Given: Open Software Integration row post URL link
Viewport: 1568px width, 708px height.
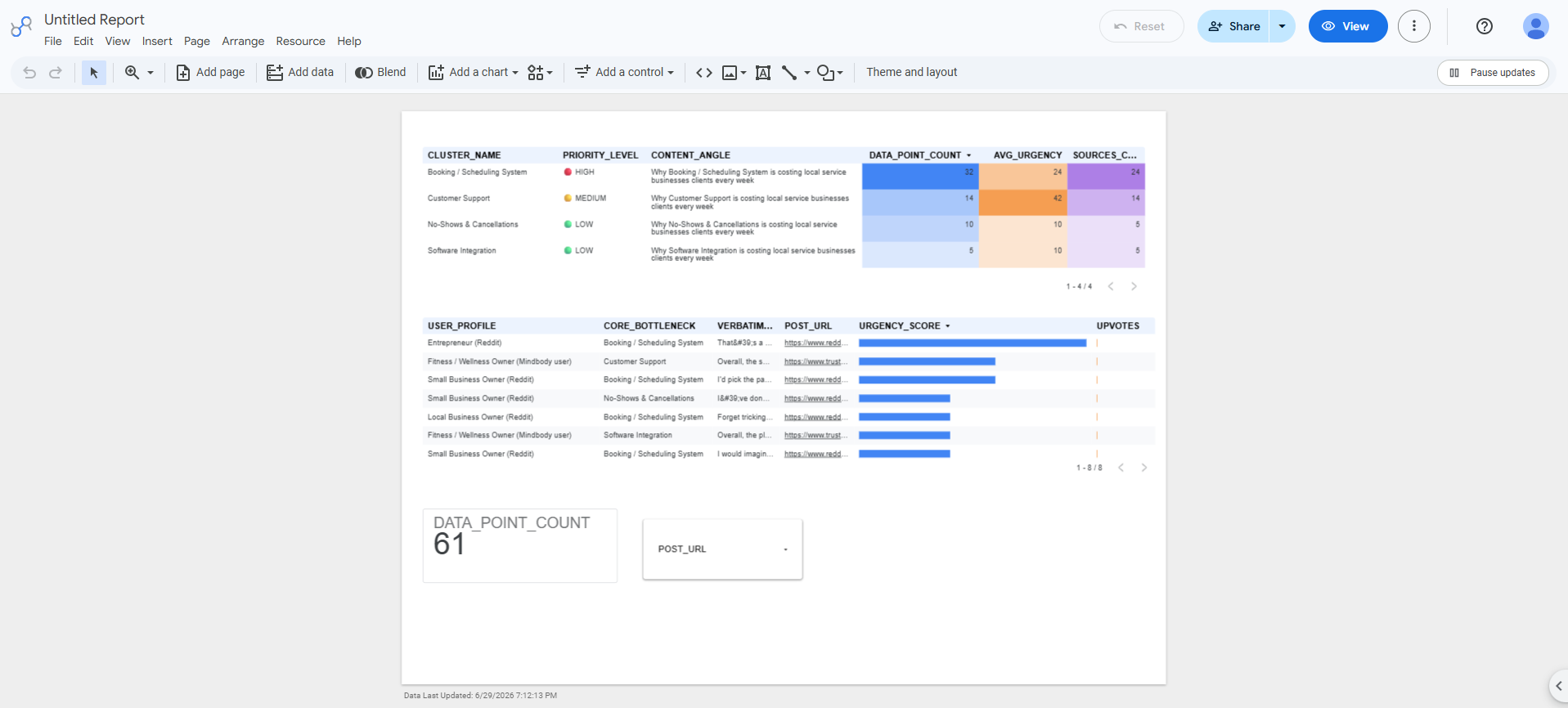Looking at the screenshot, I should (x=815, y=436).
